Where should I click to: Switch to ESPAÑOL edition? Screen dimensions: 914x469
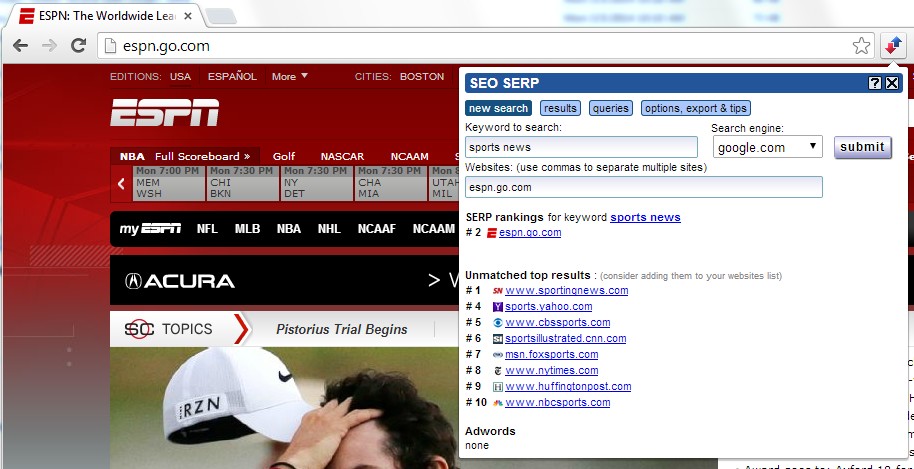[x=232, y=76]
